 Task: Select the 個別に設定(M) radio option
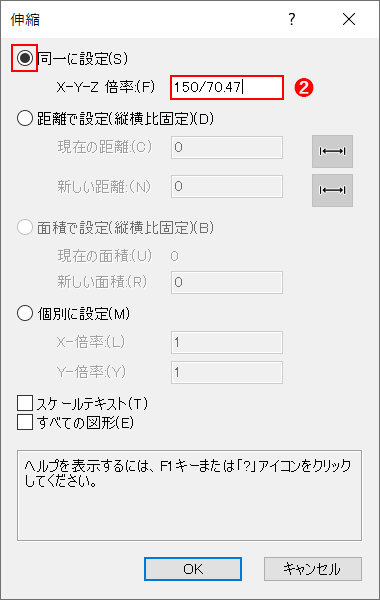[x=25, y=314]
